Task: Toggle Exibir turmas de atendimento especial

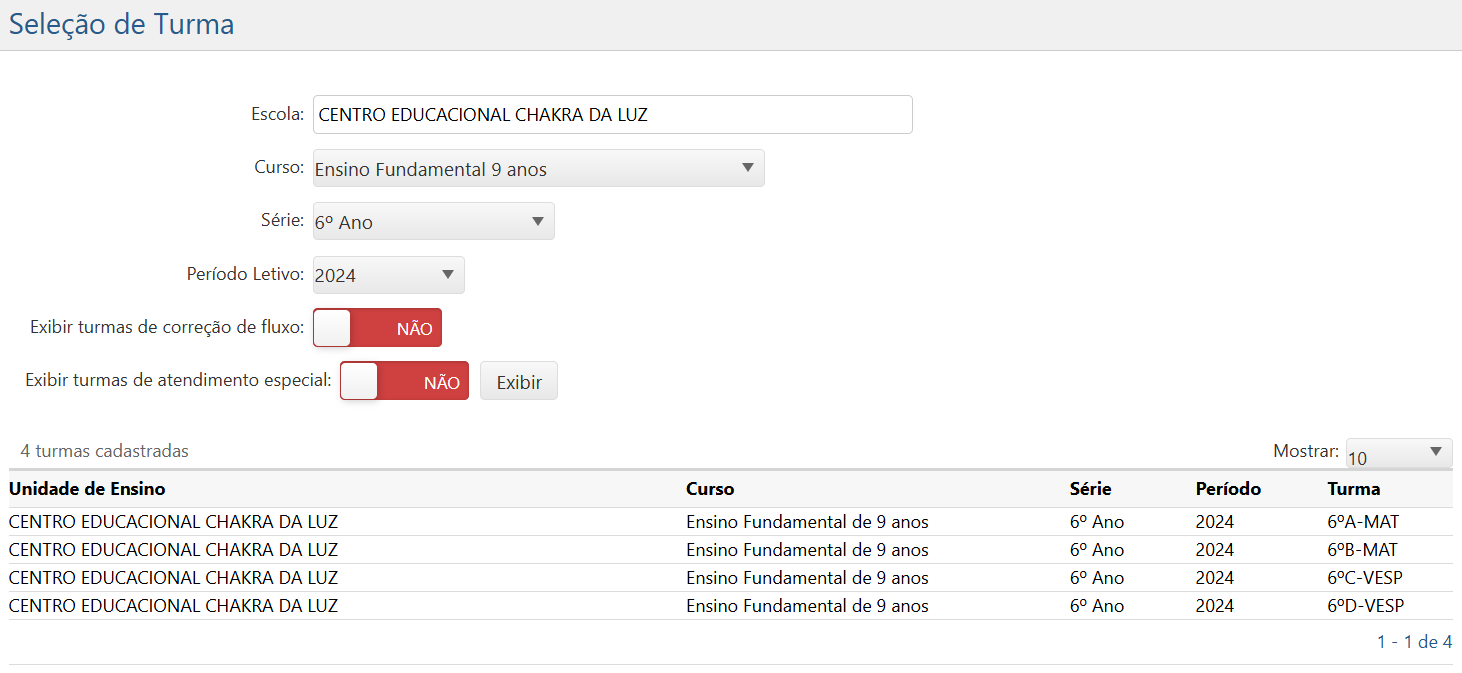Action: coord(404,381)
